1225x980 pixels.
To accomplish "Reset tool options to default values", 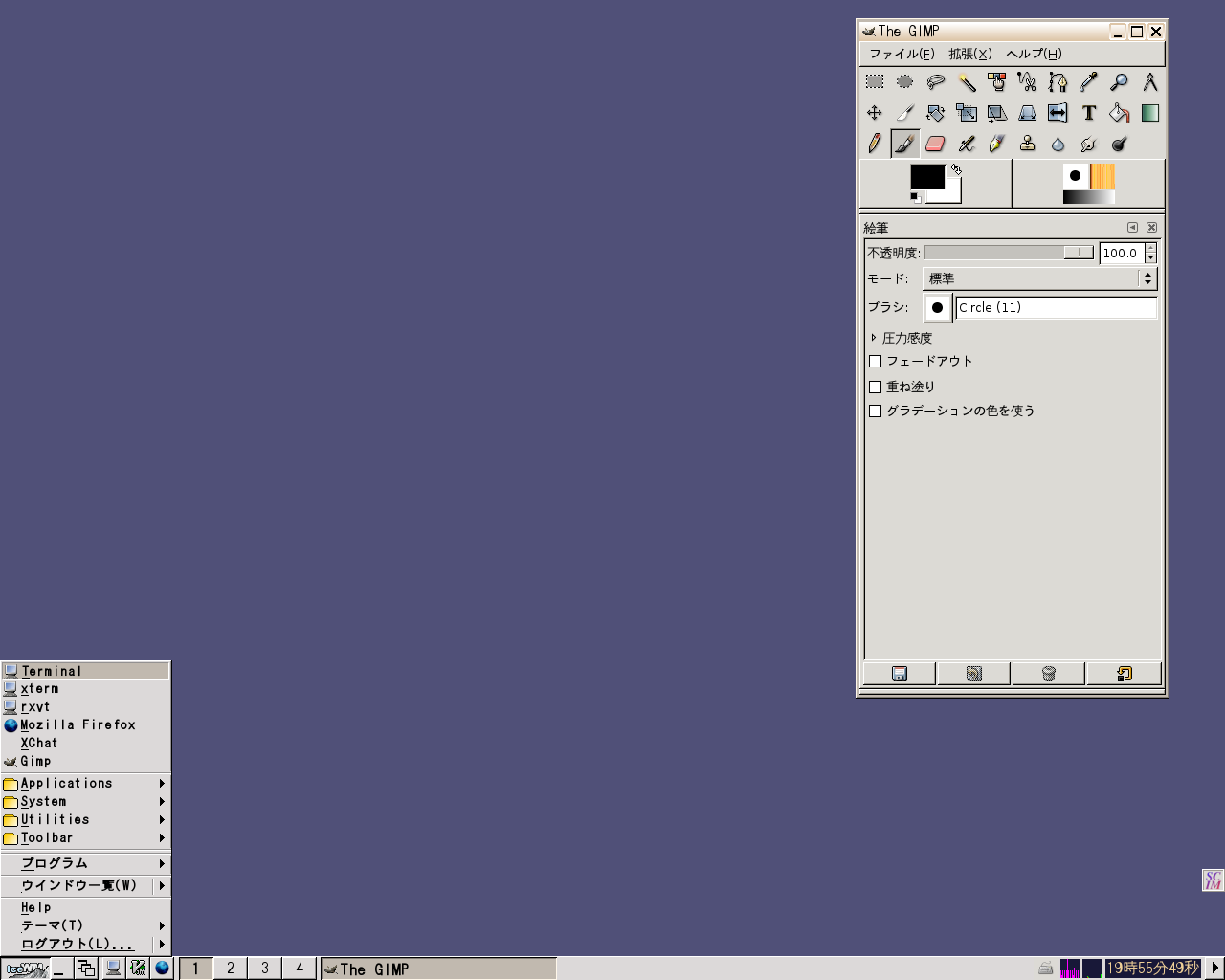I will pos(1124,674).
